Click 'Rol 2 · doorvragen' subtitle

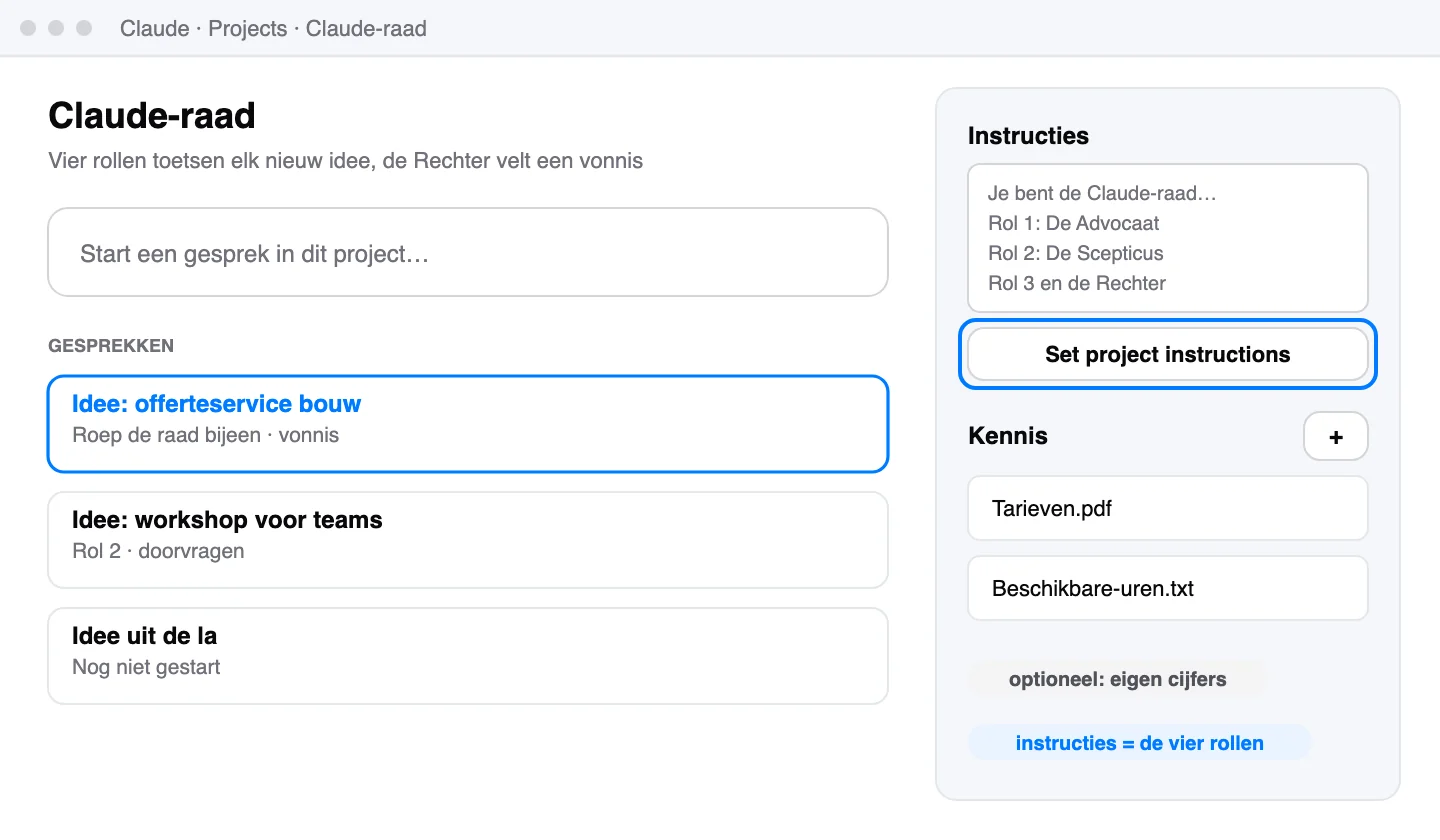click(x=158, y=551)
